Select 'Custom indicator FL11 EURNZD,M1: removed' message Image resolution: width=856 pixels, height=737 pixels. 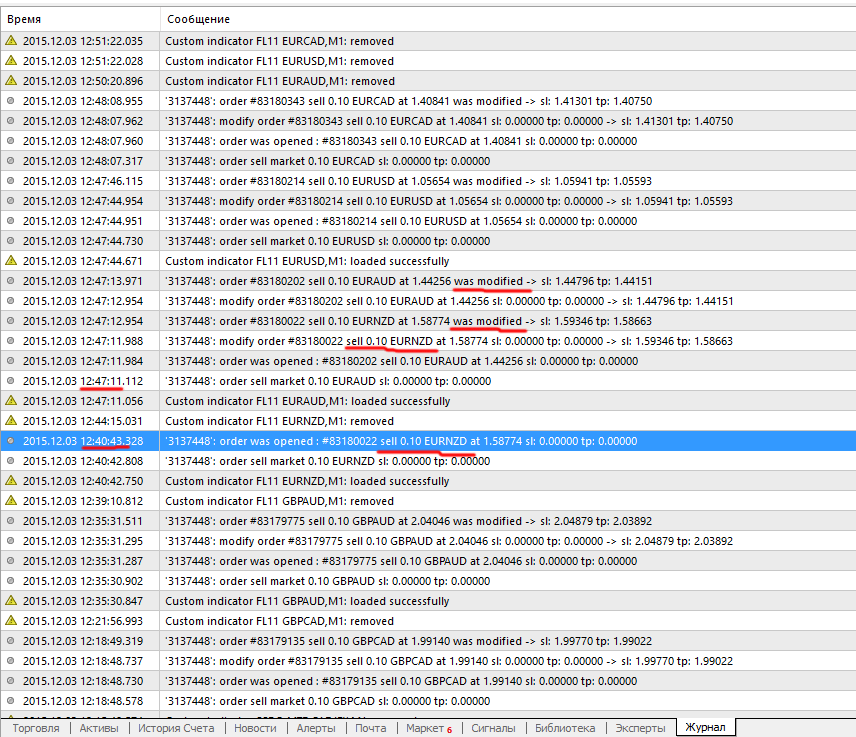pos(280,421)
